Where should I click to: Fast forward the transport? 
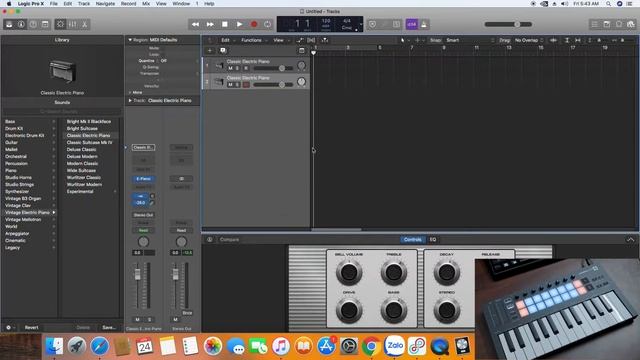[x=210, y=24]
